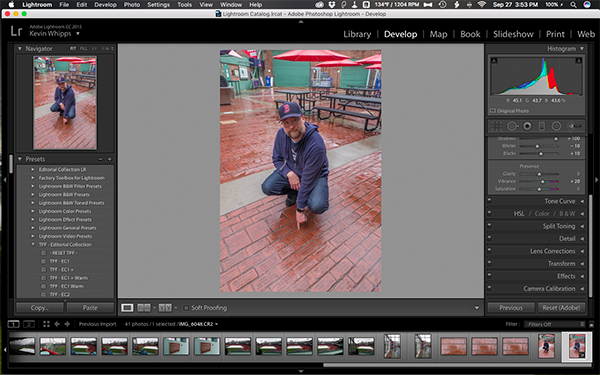This screenshot has height=375, width=600.
Task: Expand the Lightroom Color Presets folder
Action: pyautogui.click(x=33, y=211)
